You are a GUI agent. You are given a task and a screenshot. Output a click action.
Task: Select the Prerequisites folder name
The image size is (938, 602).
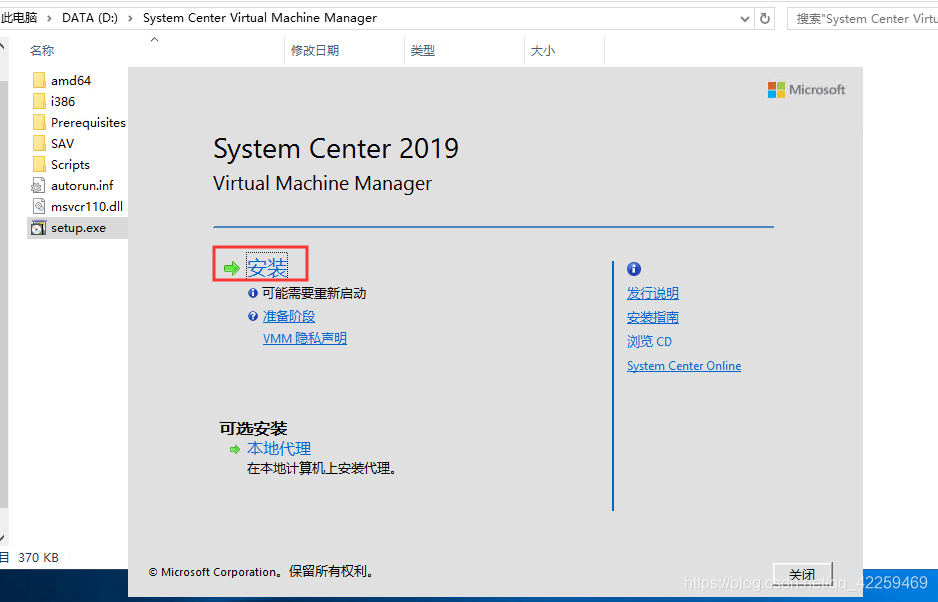(x=88, y=122)
